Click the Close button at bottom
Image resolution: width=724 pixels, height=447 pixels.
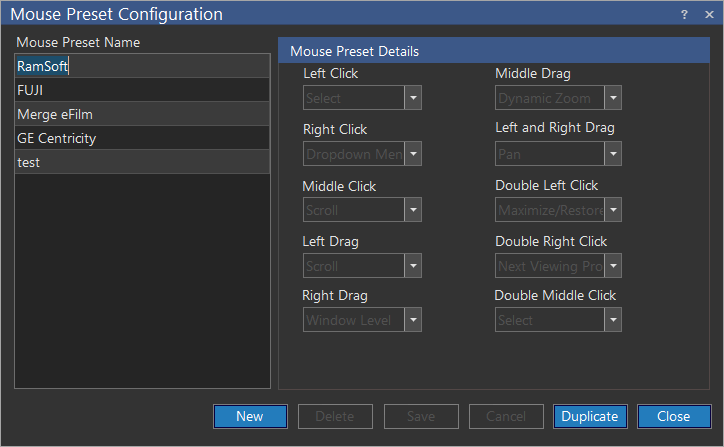(x=673, y=416)
